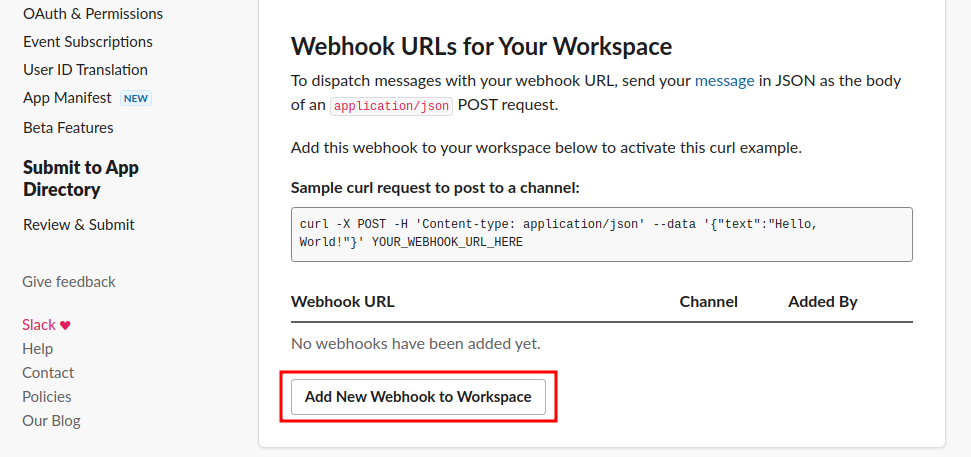Click the Webhook URL column header
971x457 pixels.
pyautogui.click(x=343, y=302)
